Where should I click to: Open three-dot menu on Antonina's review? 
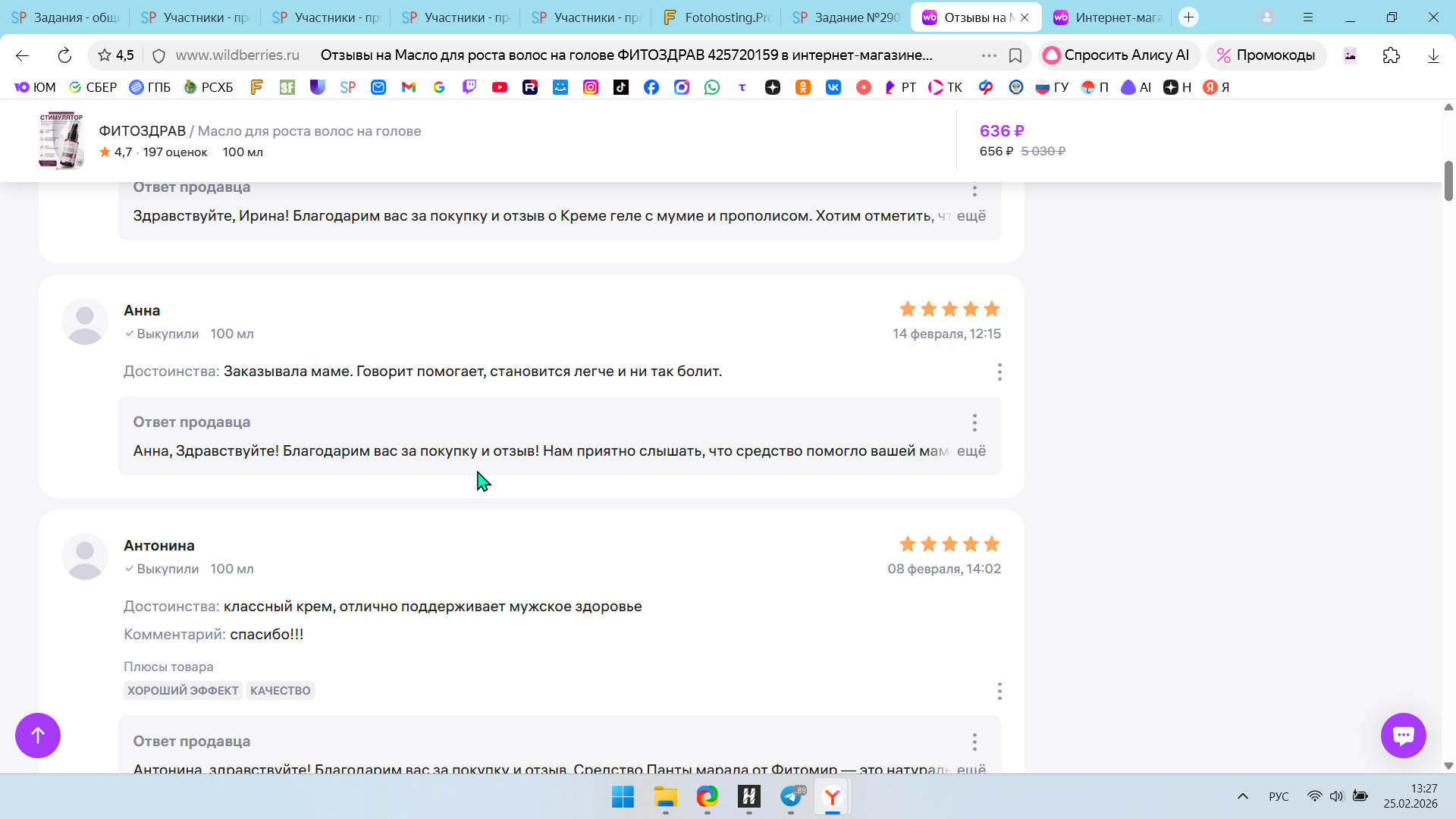(x=999, y=691)
